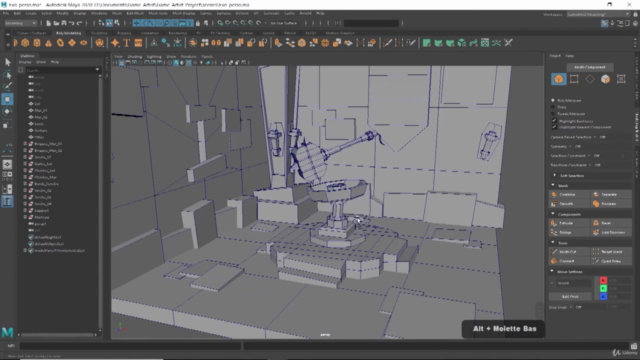The width and height of the screenshot is (640, 360).
Task: Click the Multi-Cut shelf knife icon
Action: [387, 43]
